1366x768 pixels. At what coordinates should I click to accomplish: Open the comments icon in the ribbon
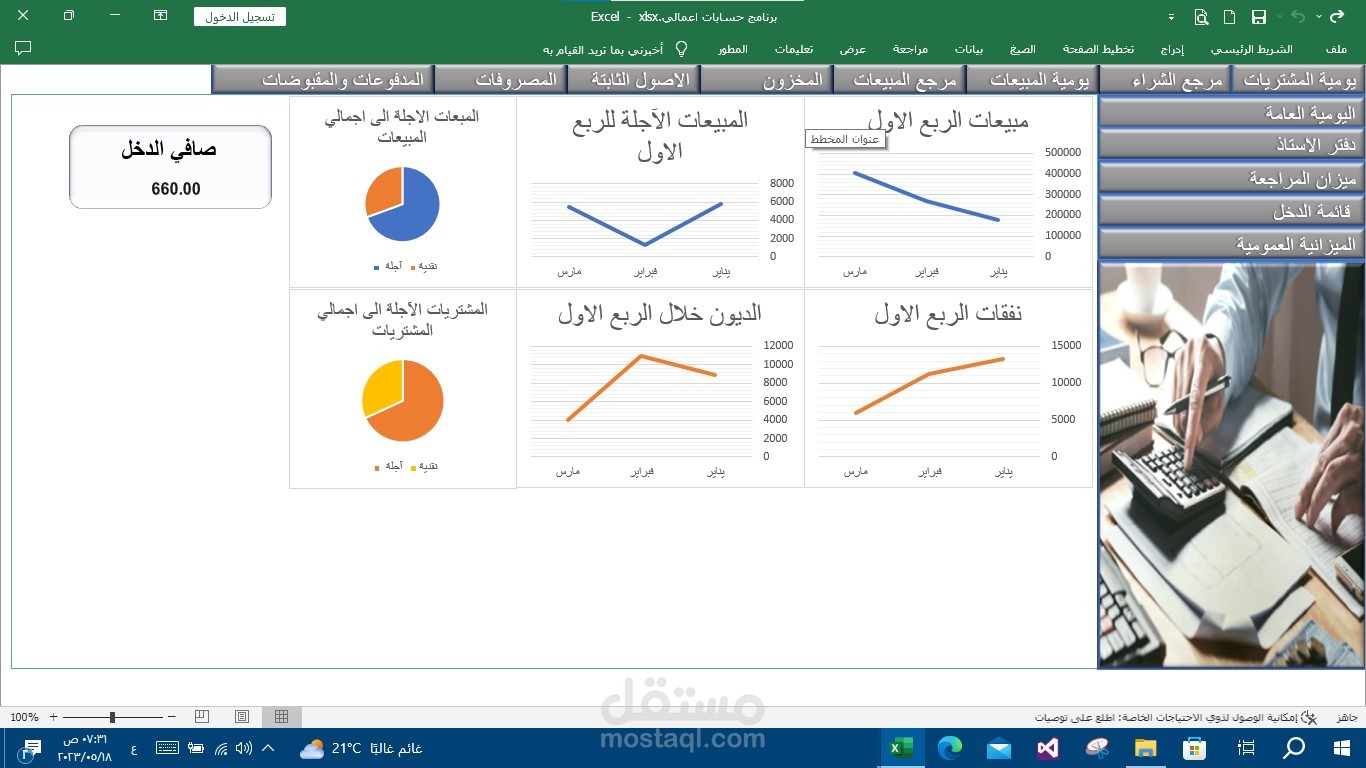pyautogui.click(x=24, y=48)
